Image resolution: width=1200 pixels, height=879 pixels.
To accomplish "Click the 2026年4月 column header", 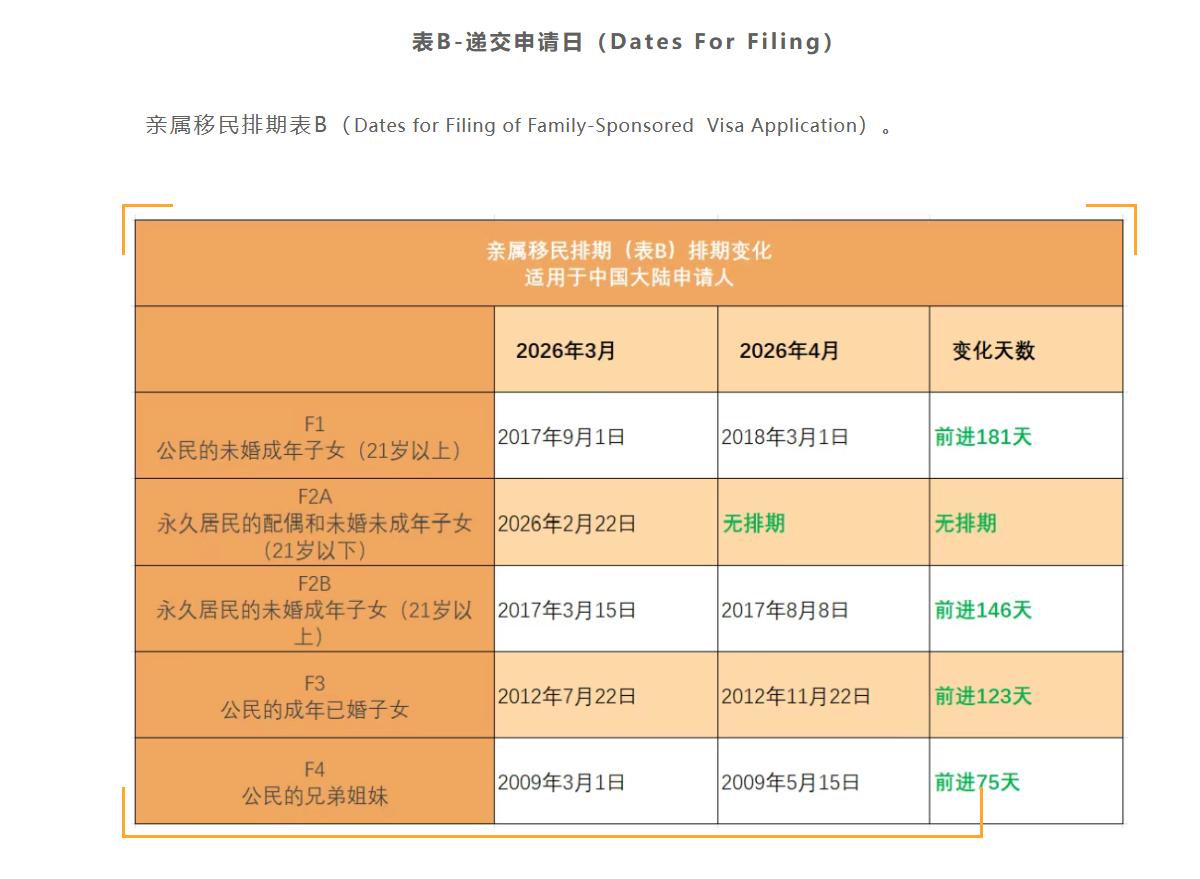I will (x=789, y=350).
